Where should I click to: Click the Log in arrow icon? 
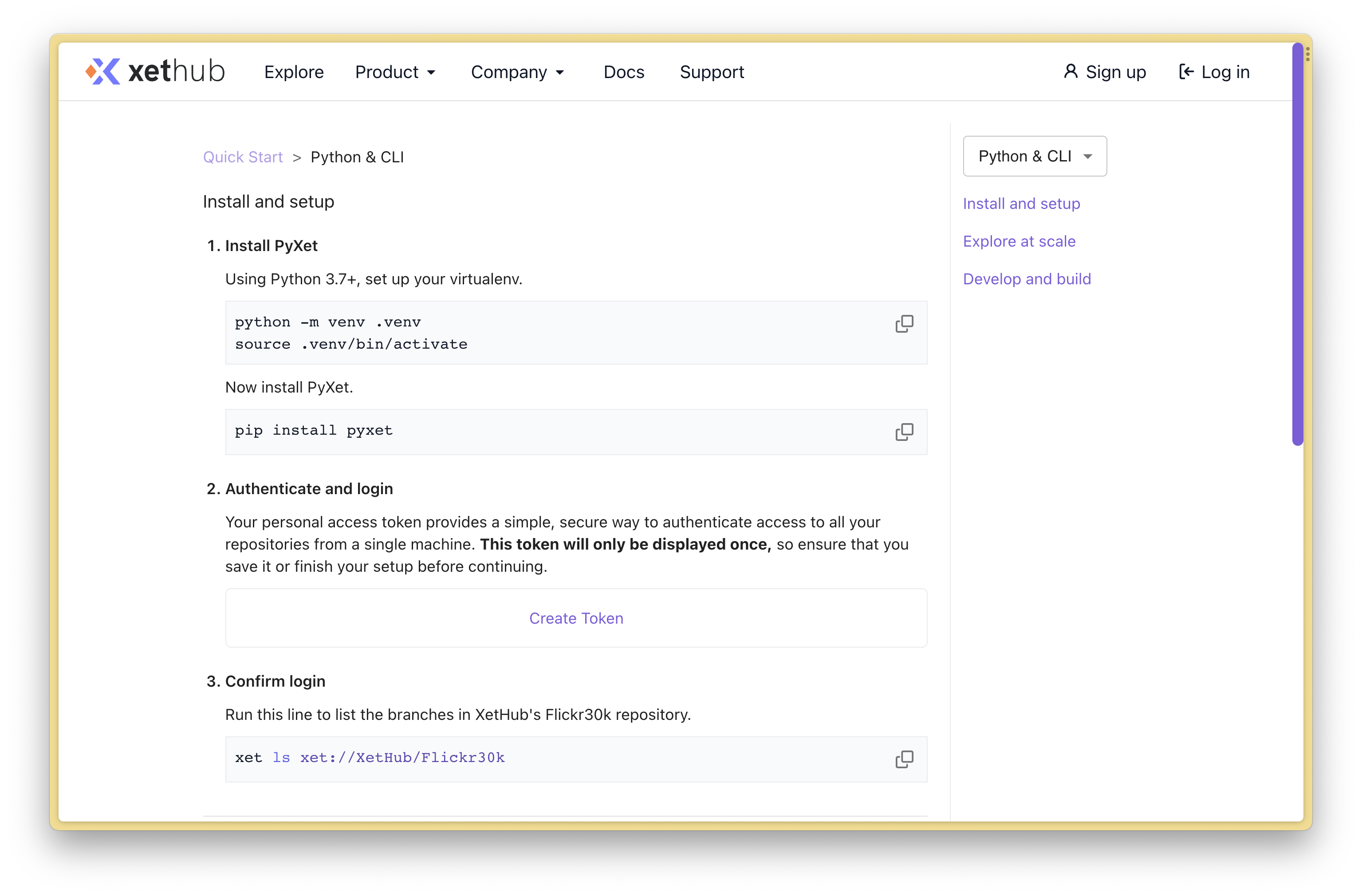coord(1186,71)
